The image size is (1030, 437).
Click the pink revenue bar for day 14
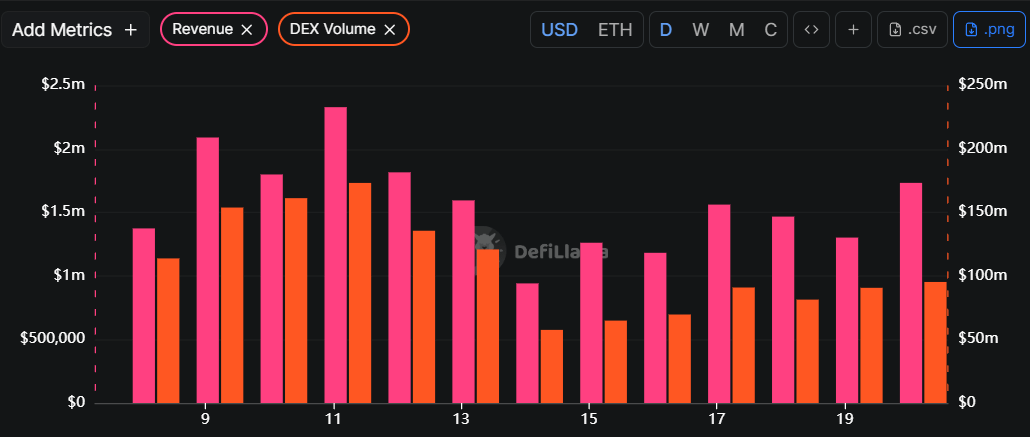527,343
